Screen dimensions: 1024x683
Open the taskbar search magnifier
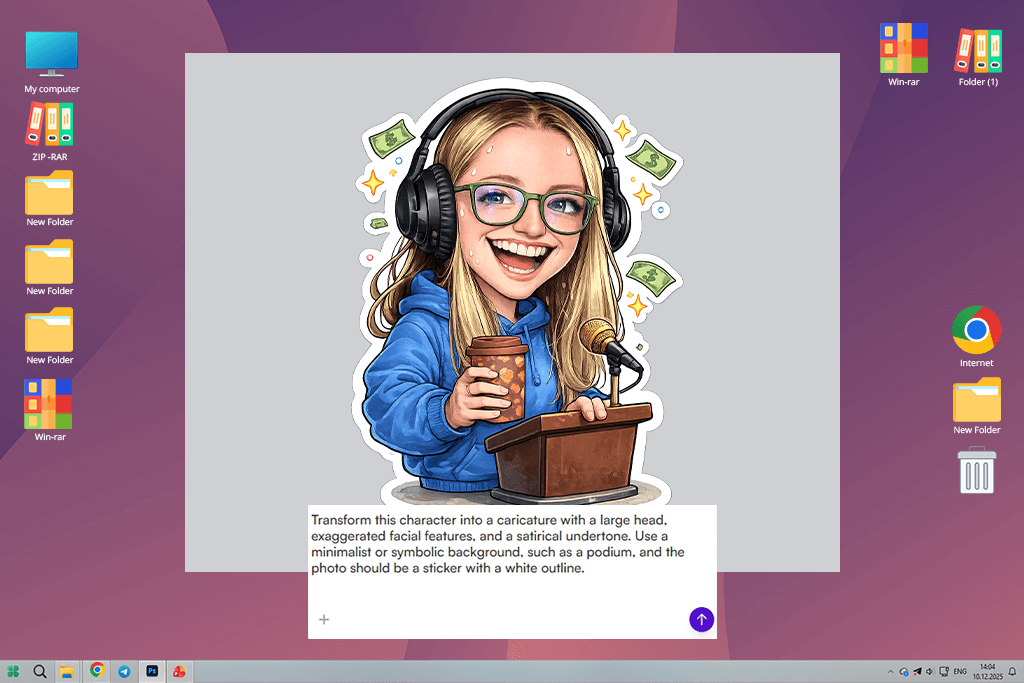coord(40,671)
